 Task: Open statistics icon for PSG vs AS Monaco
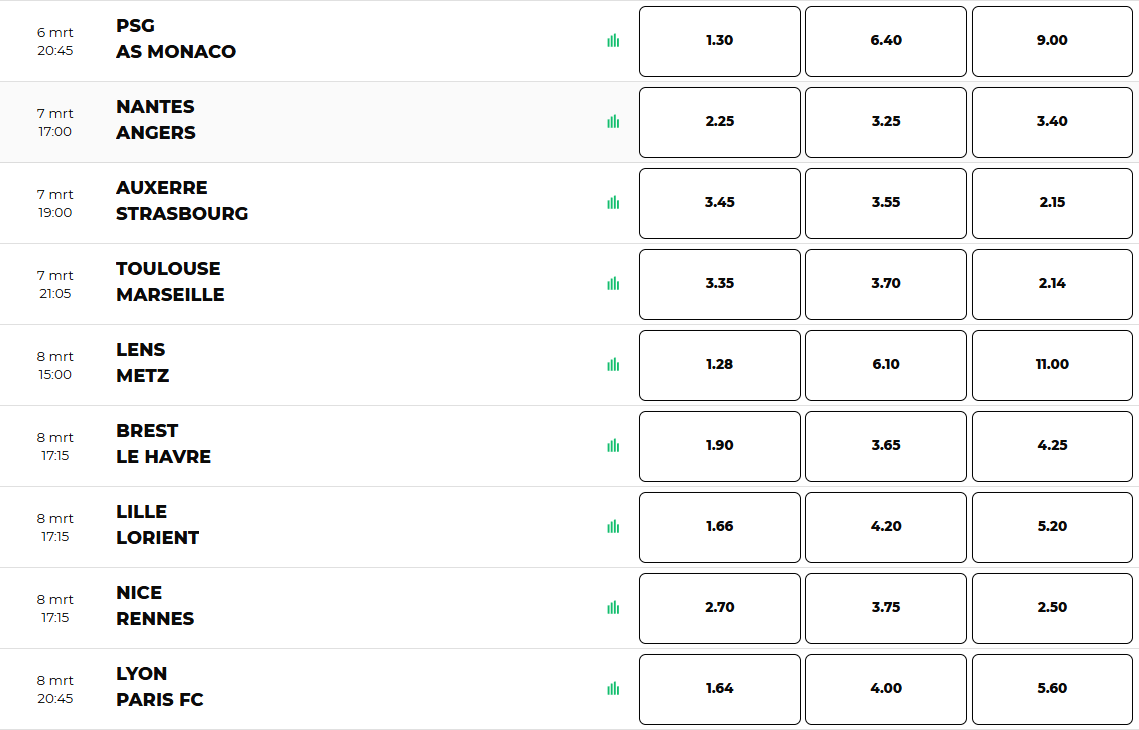613,41
